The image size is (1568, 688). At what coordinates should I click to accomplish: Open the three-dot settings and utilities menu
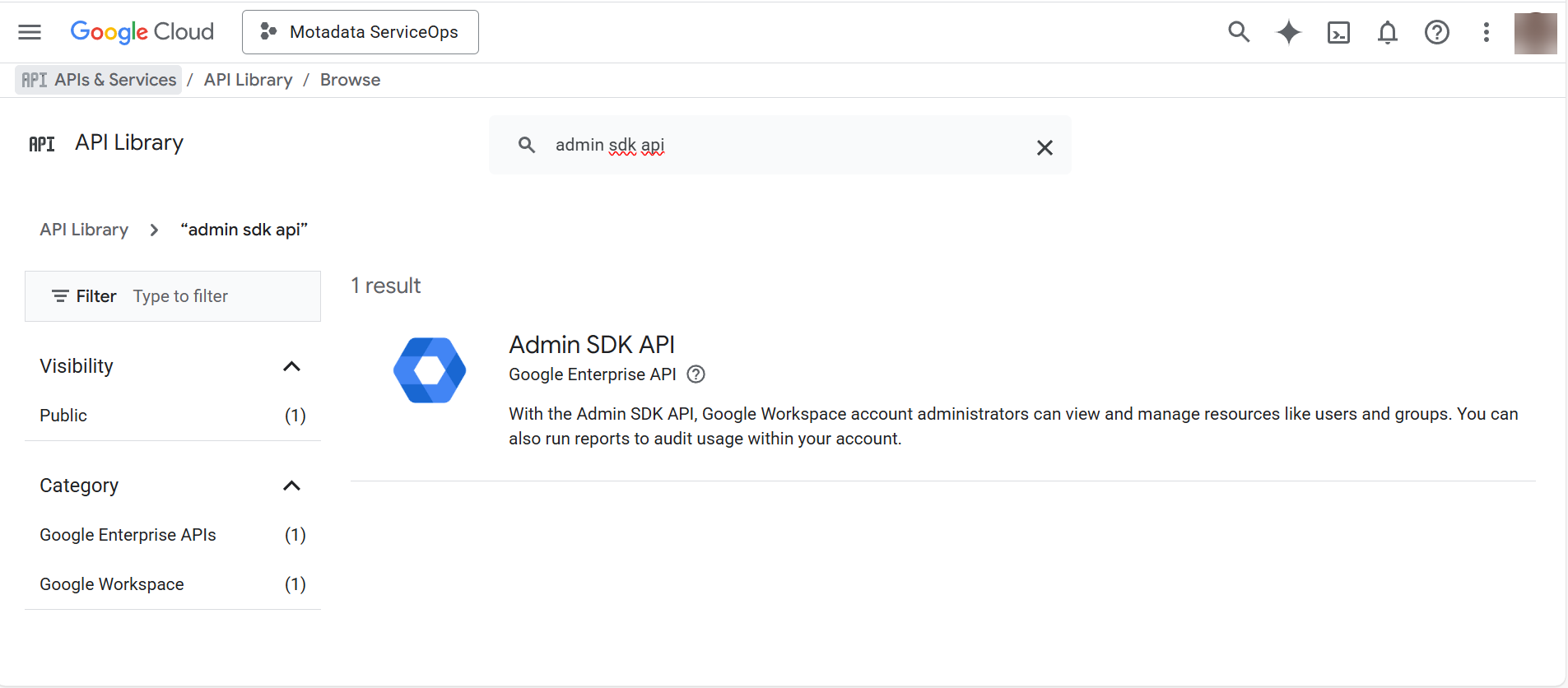1487,32
